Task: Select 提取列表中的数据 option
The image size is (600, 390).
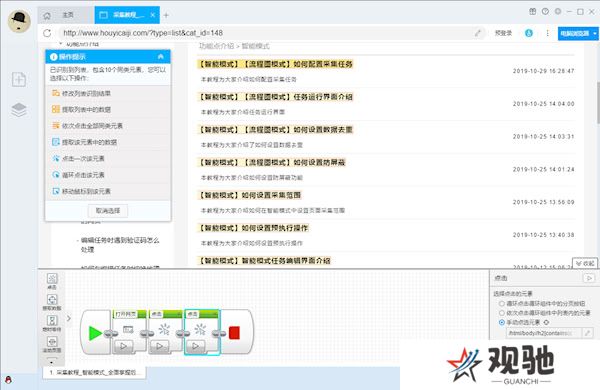Action: pyautogui.click(x=108, y=109)
